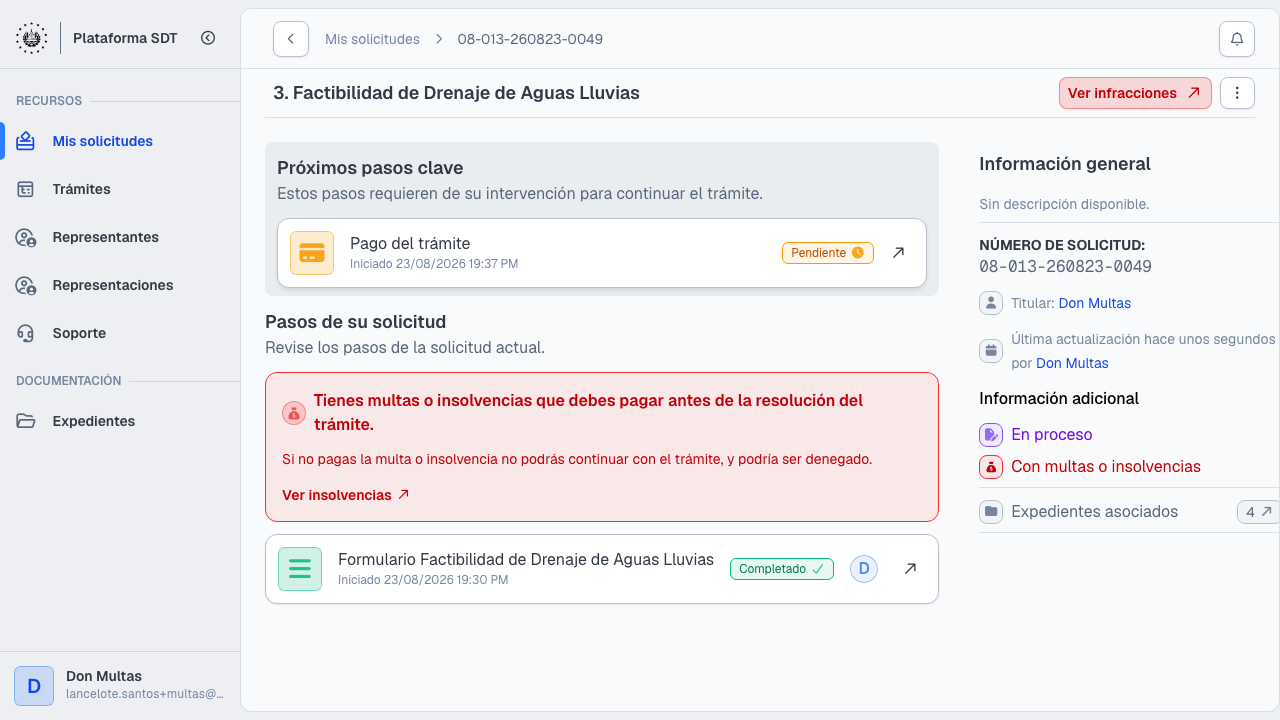Click the Completado status badge
1280x720 pixels.
pyautogui.click(x=782, y=569)
